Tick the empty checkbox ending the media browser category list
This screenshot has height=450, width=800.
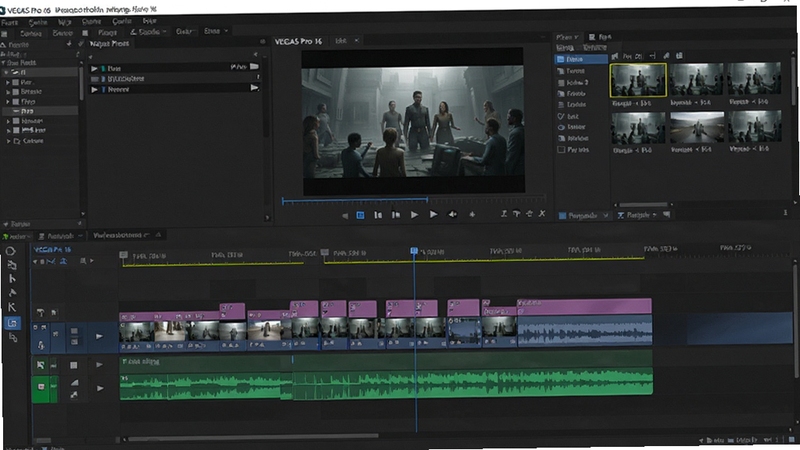click(x=561, y=150)
